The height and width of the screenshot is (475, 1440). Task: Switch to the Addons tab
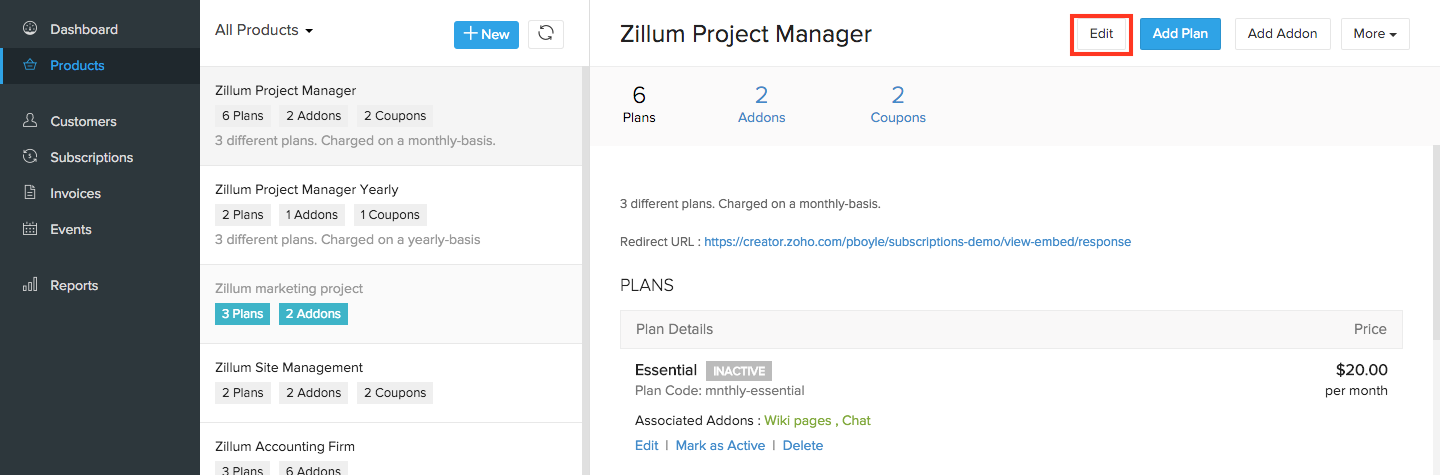pyautogui.click(x=761, y=105)
